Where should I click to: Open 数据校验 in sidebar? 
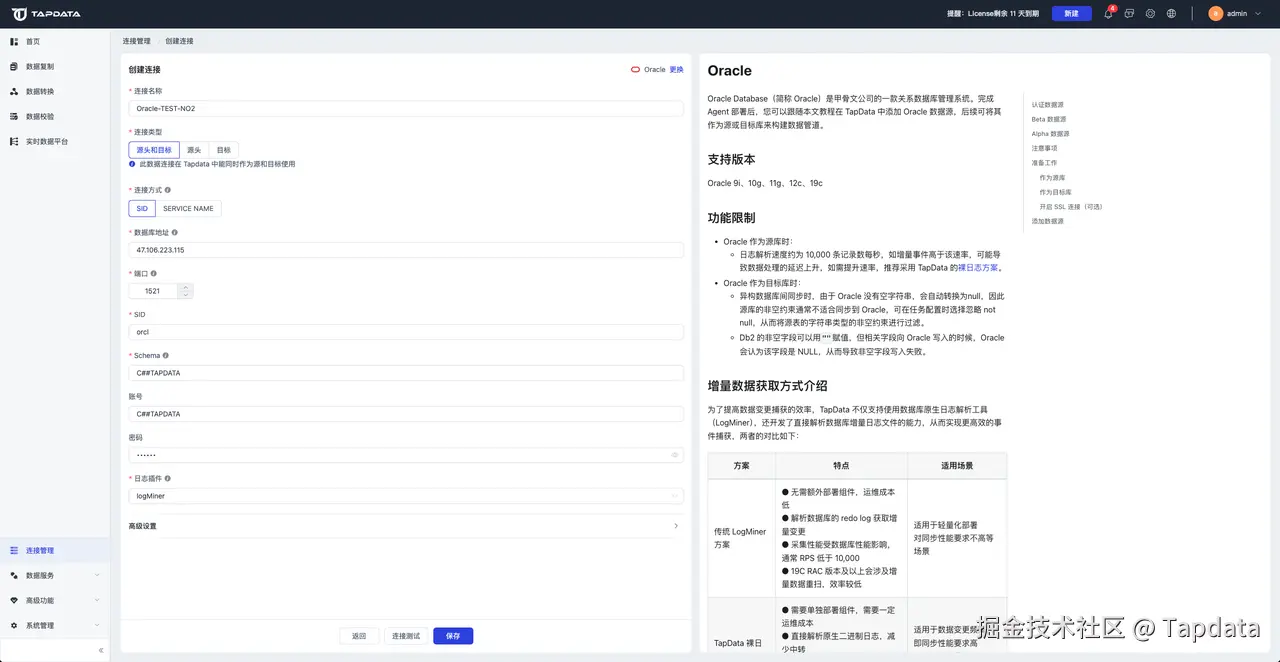point(55,116)
